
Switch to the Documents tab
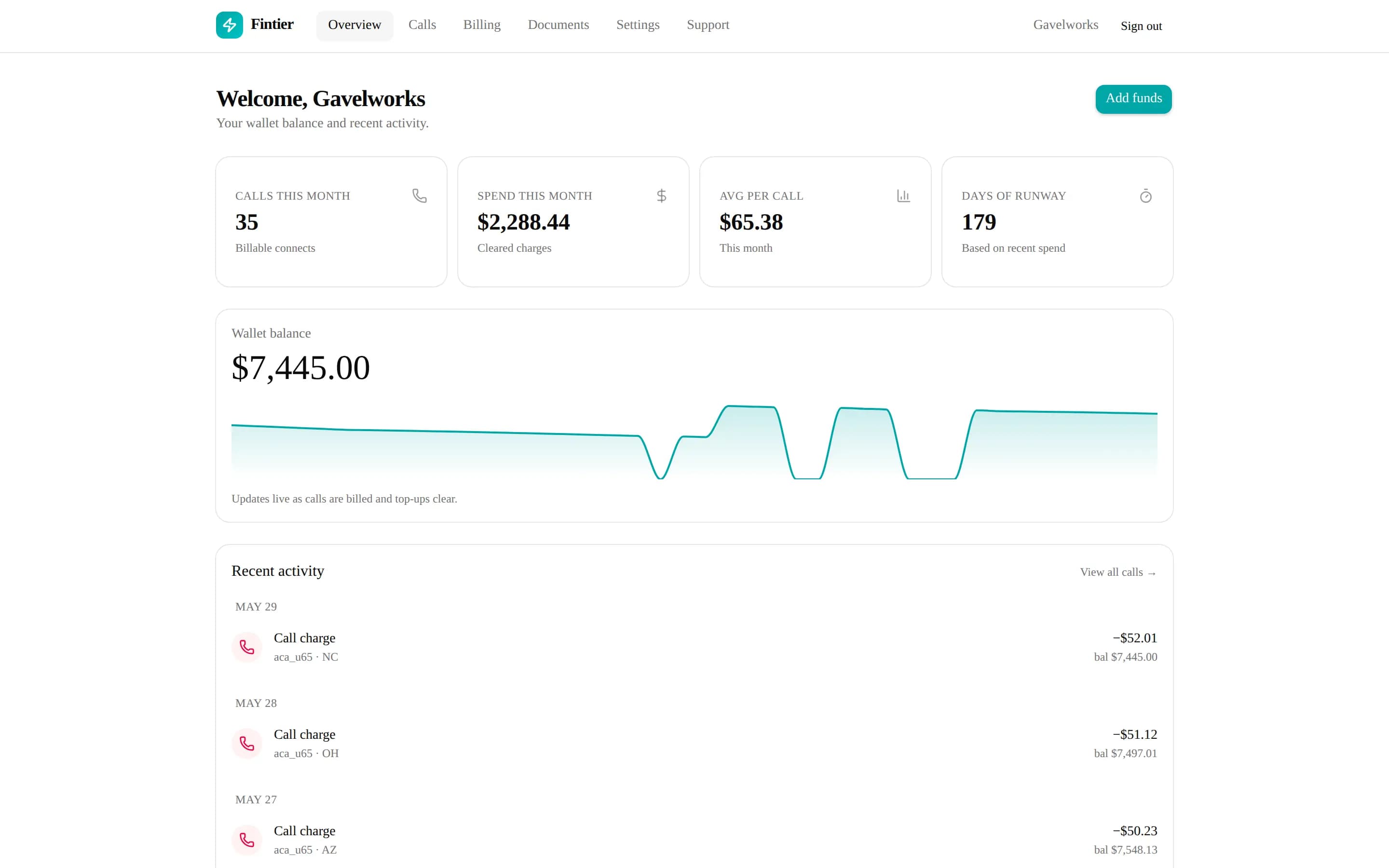click(x=558, y=25)
